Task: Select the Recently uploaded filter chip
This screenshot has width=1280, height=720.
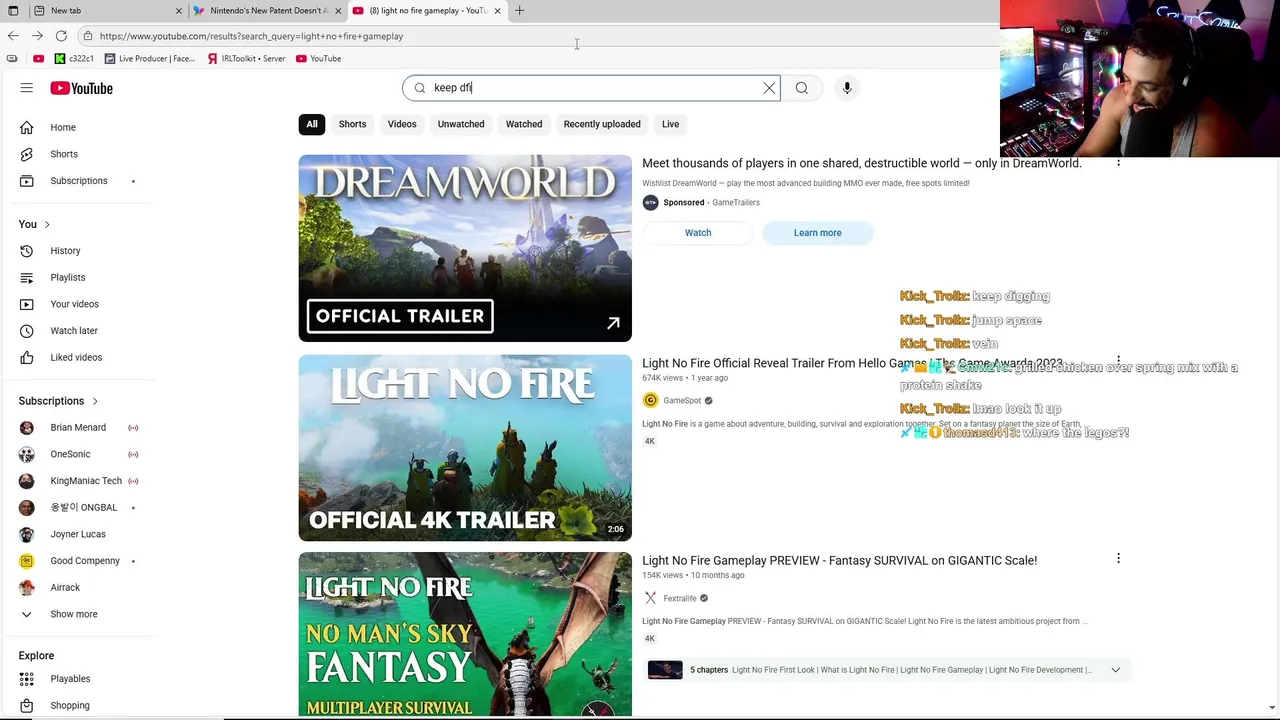Action: [602, 124]
